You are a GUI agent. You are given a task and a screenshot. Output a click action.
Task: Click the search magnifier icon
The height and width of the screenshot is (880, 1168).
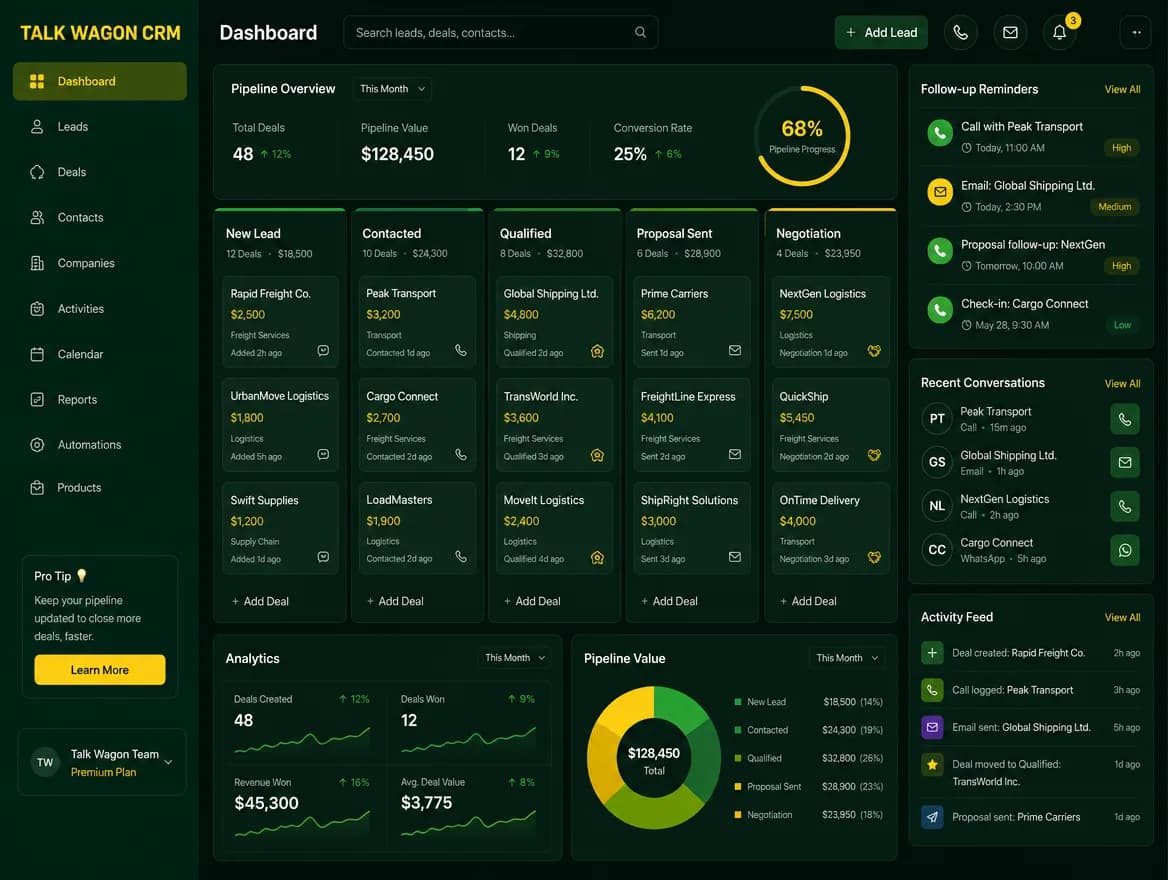[x=640, y=32]
